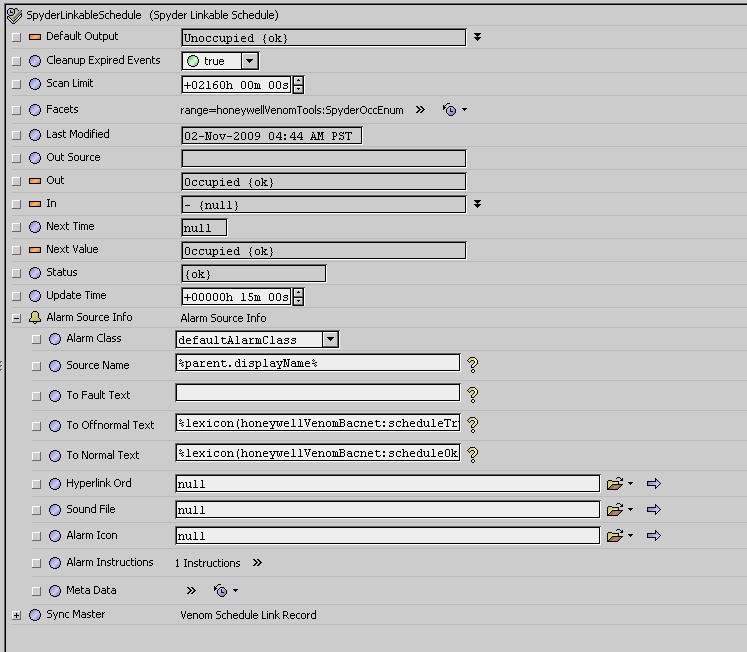Screen dimensions: 747x652
Task: Increase the Scan Limit with the up arrow
Action: (298, 80)
